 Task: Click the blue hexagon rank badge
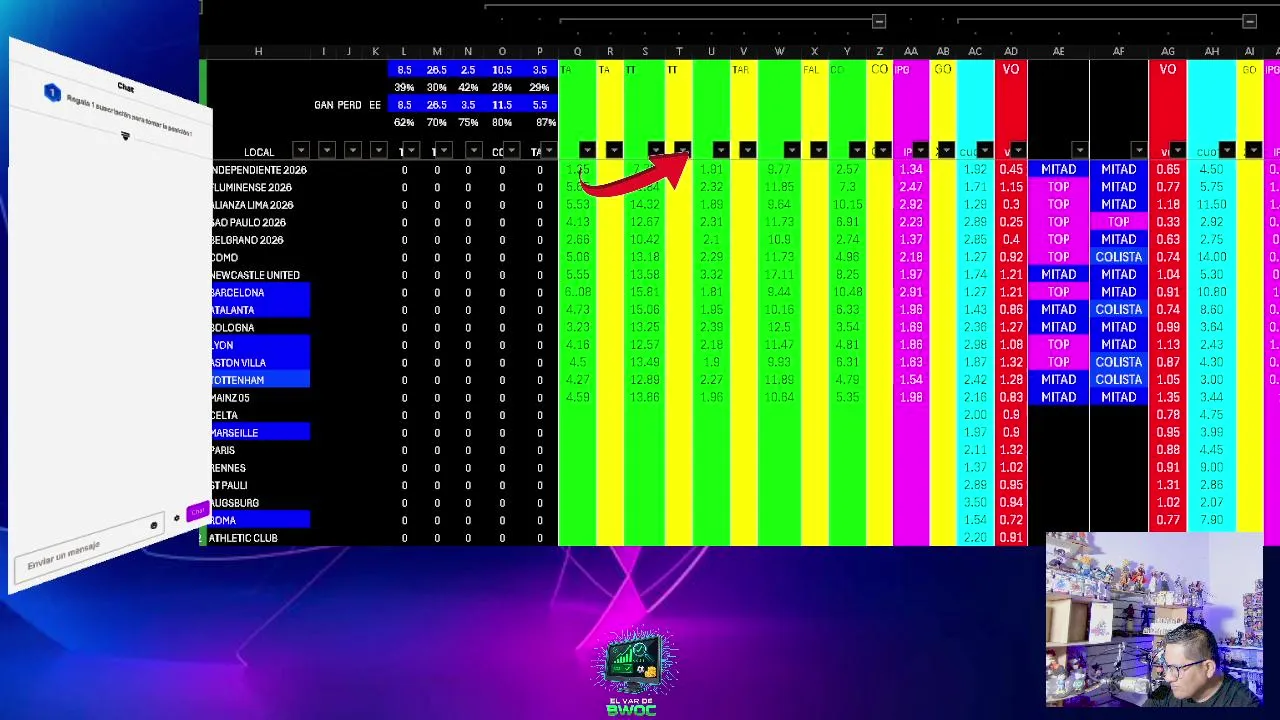click(52, 93)
